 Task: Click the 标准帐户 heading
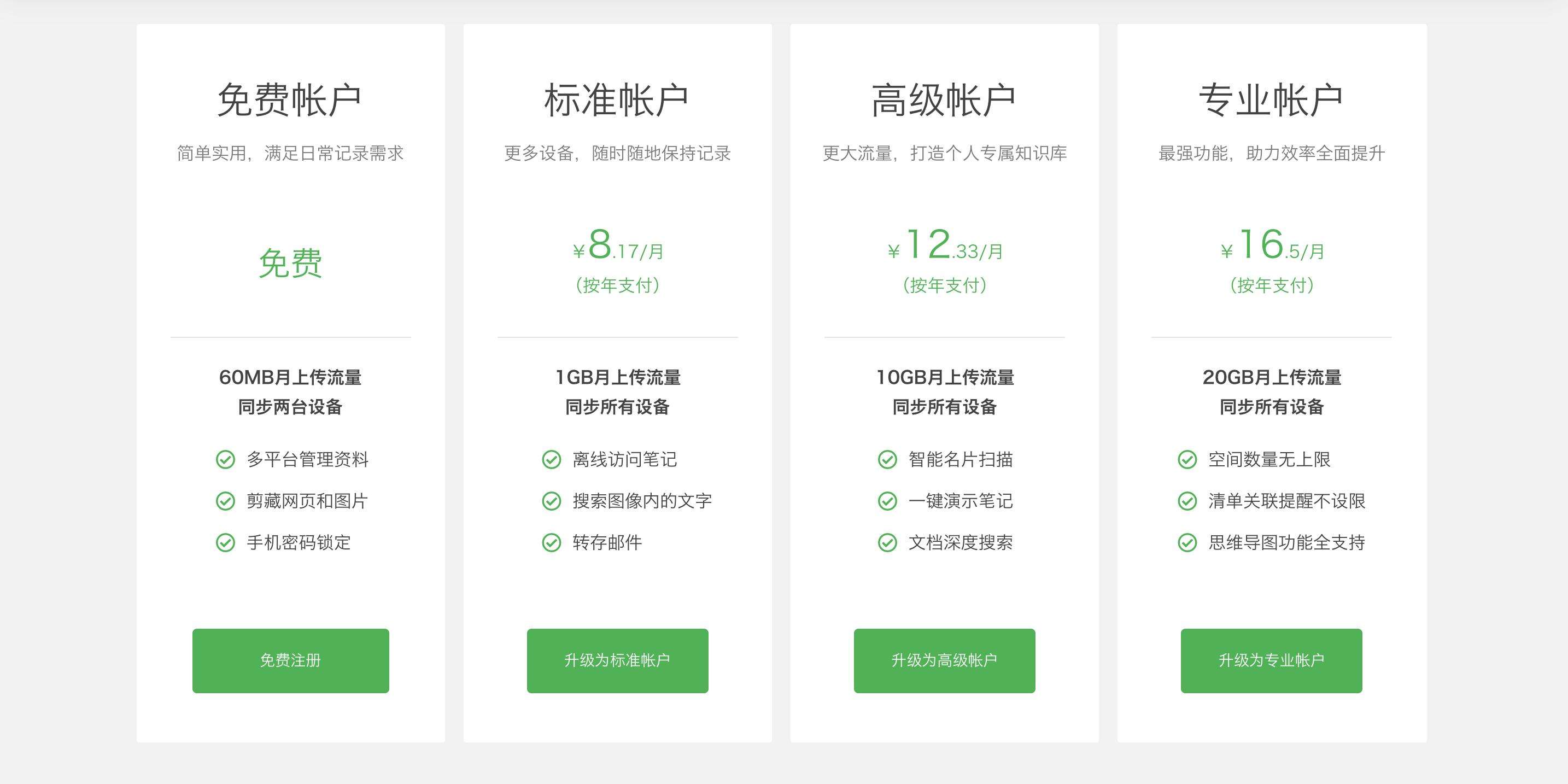(617, 100)
